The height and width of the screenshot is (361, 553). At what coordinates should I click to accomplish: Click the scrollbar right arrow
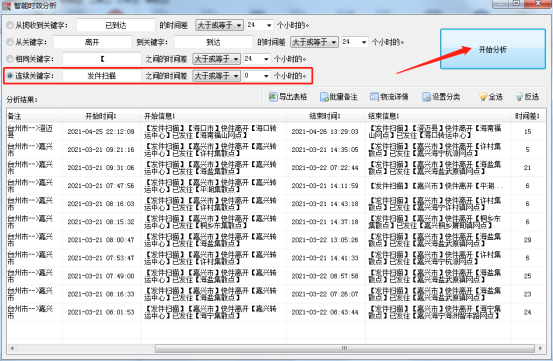pyautogui.click(x=540, y=348)
